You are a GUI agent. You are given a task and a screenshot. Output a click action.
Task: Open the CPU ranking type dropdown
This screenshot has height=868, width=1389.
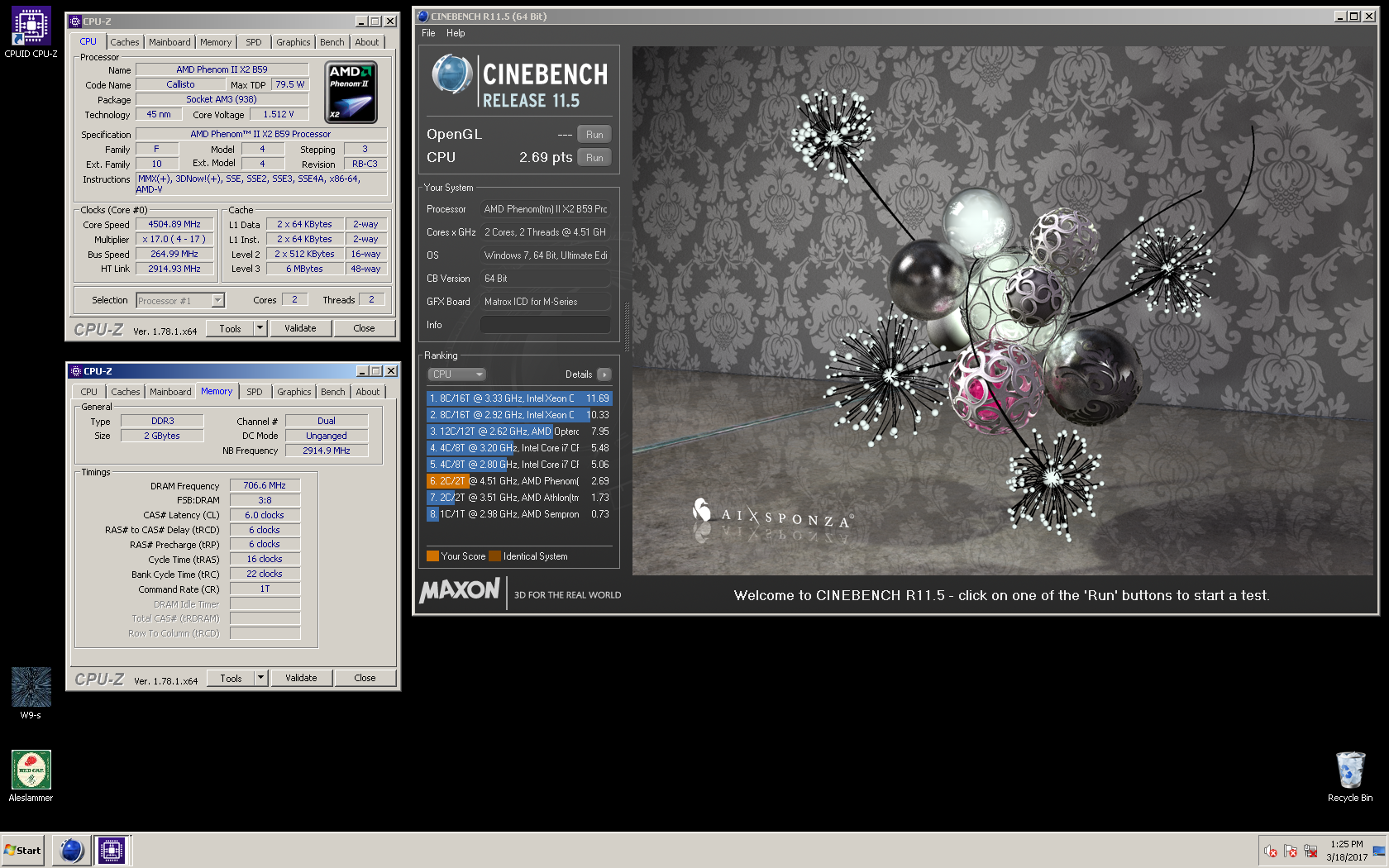tap(457, 374)
